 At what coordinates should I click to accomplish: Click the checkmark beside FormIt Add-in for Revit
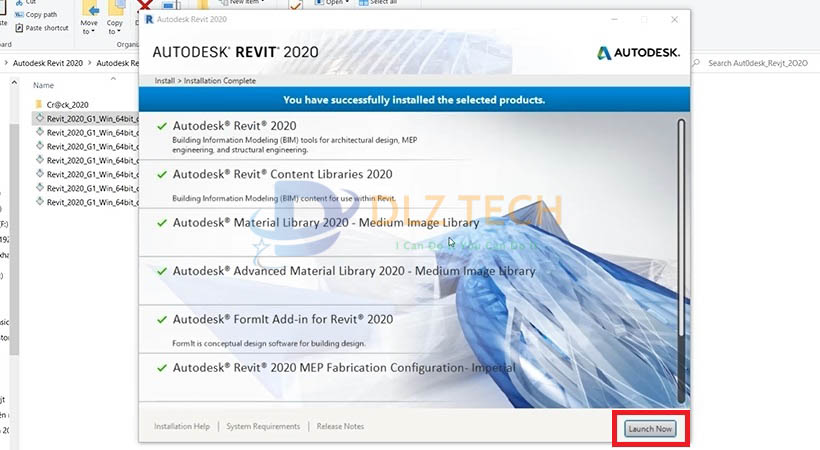(162, 319)
